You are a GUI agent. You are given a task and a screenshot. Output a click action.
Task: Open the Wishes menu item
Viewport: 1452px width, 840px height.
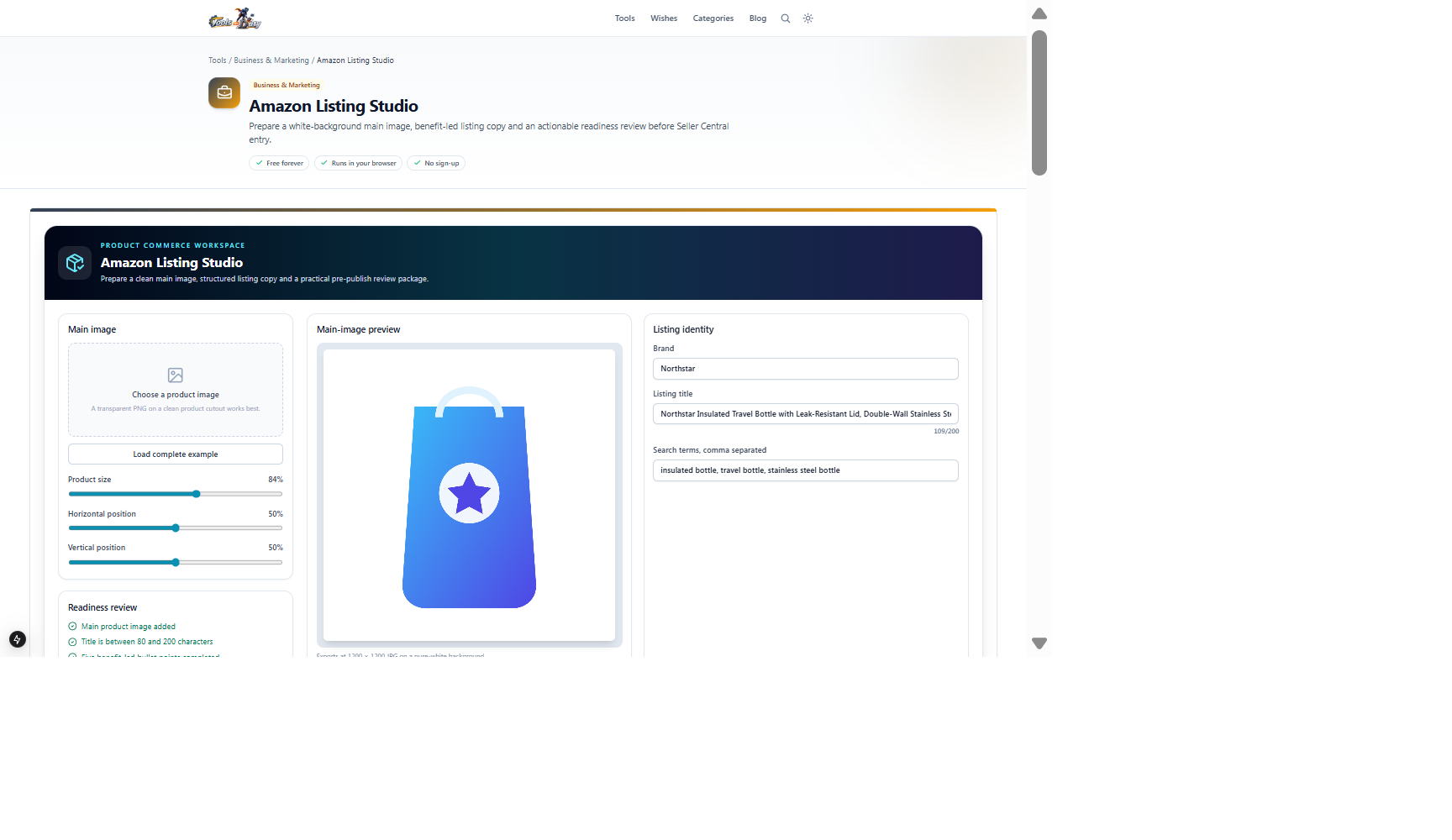point(664,18)
